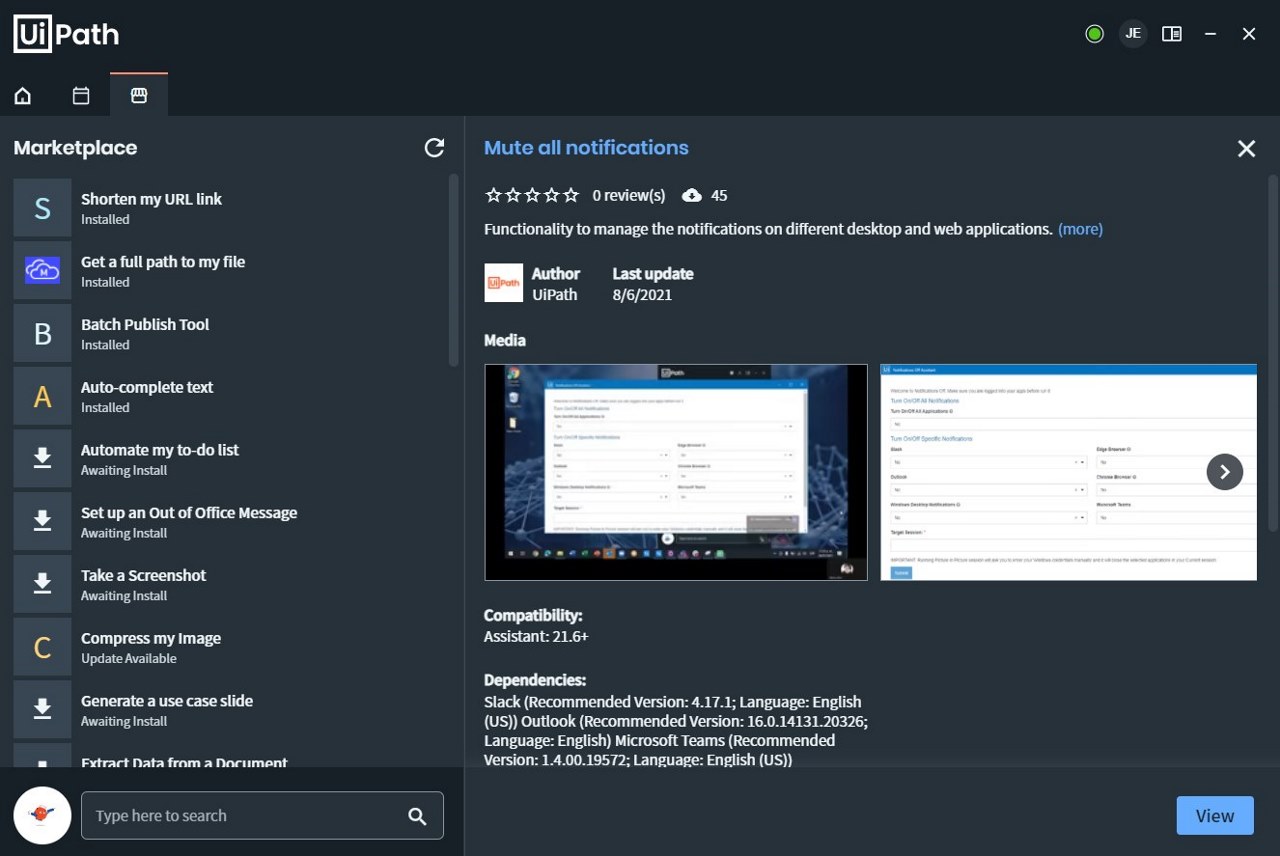Select Compress my Image entry
1280x856 pixels.
[x=230, y=647]
